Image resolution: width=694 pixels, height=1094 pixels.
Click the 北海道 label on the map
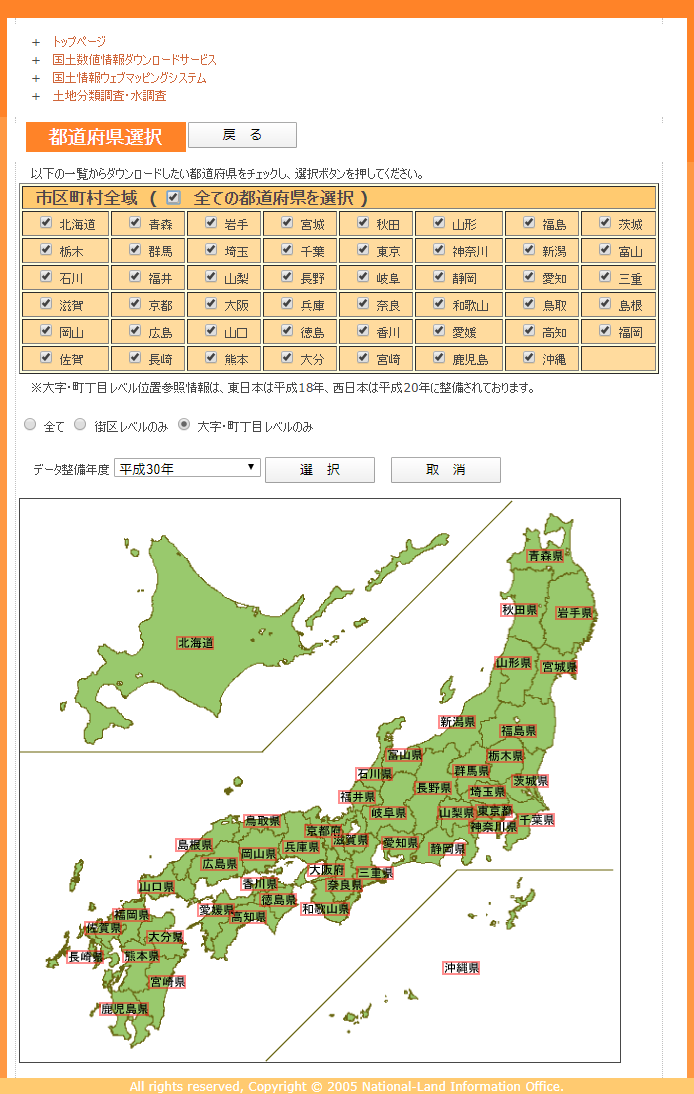point(195,643)
